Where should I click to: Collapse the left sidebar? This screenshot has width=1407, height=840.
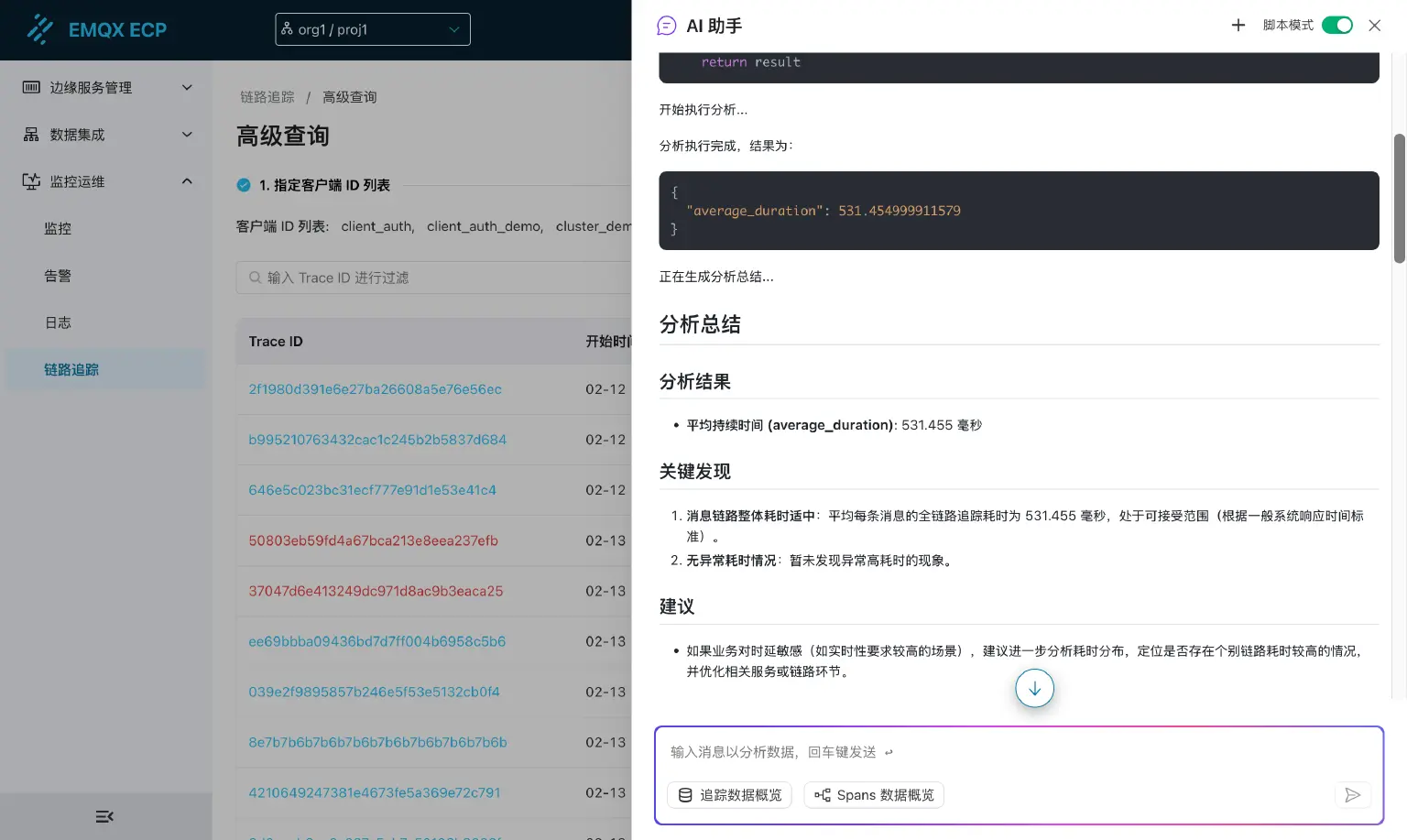(104, 815)
